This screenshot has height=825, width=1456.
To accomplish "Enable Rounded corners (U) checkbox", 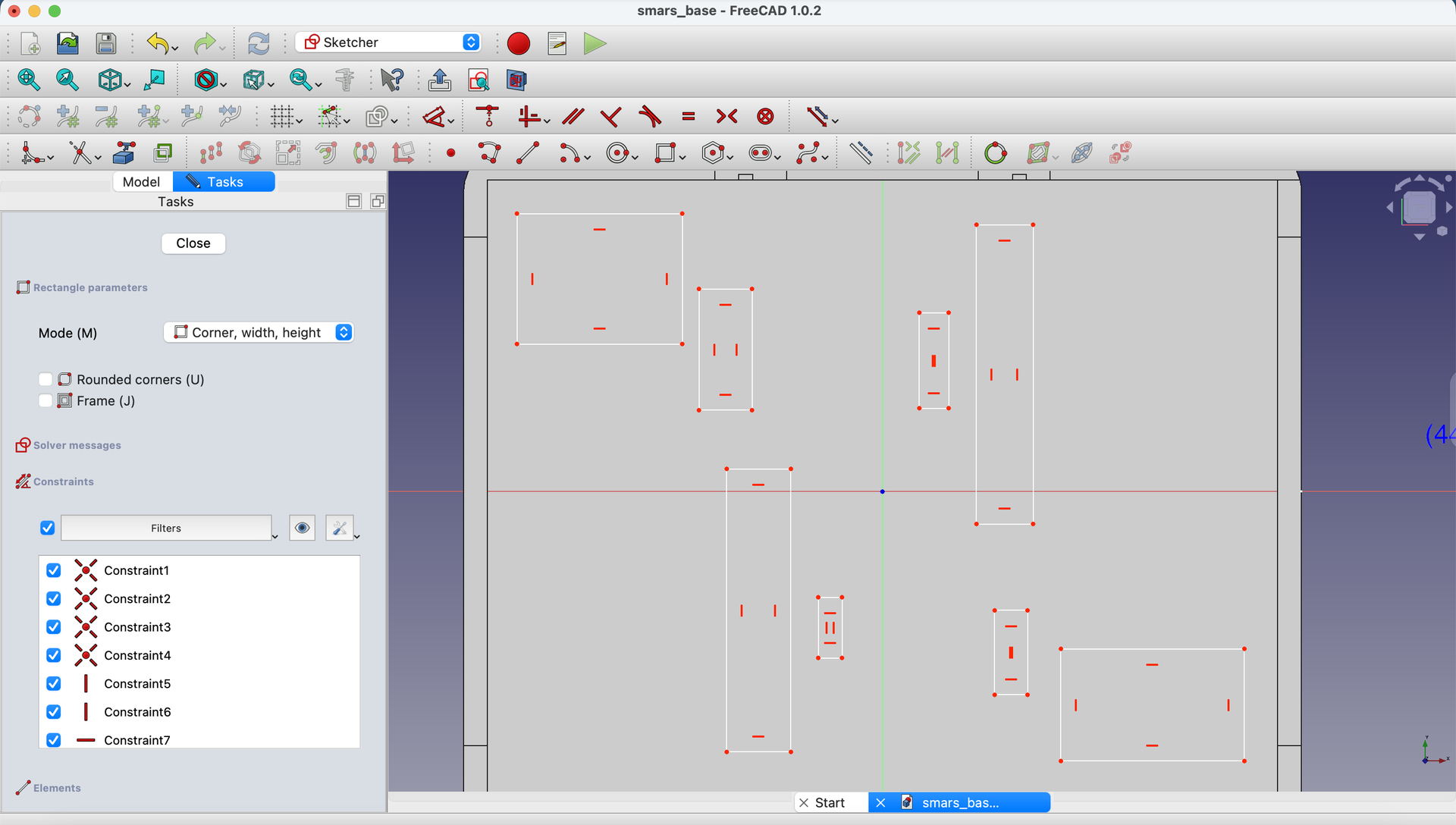I will point(45,379).
